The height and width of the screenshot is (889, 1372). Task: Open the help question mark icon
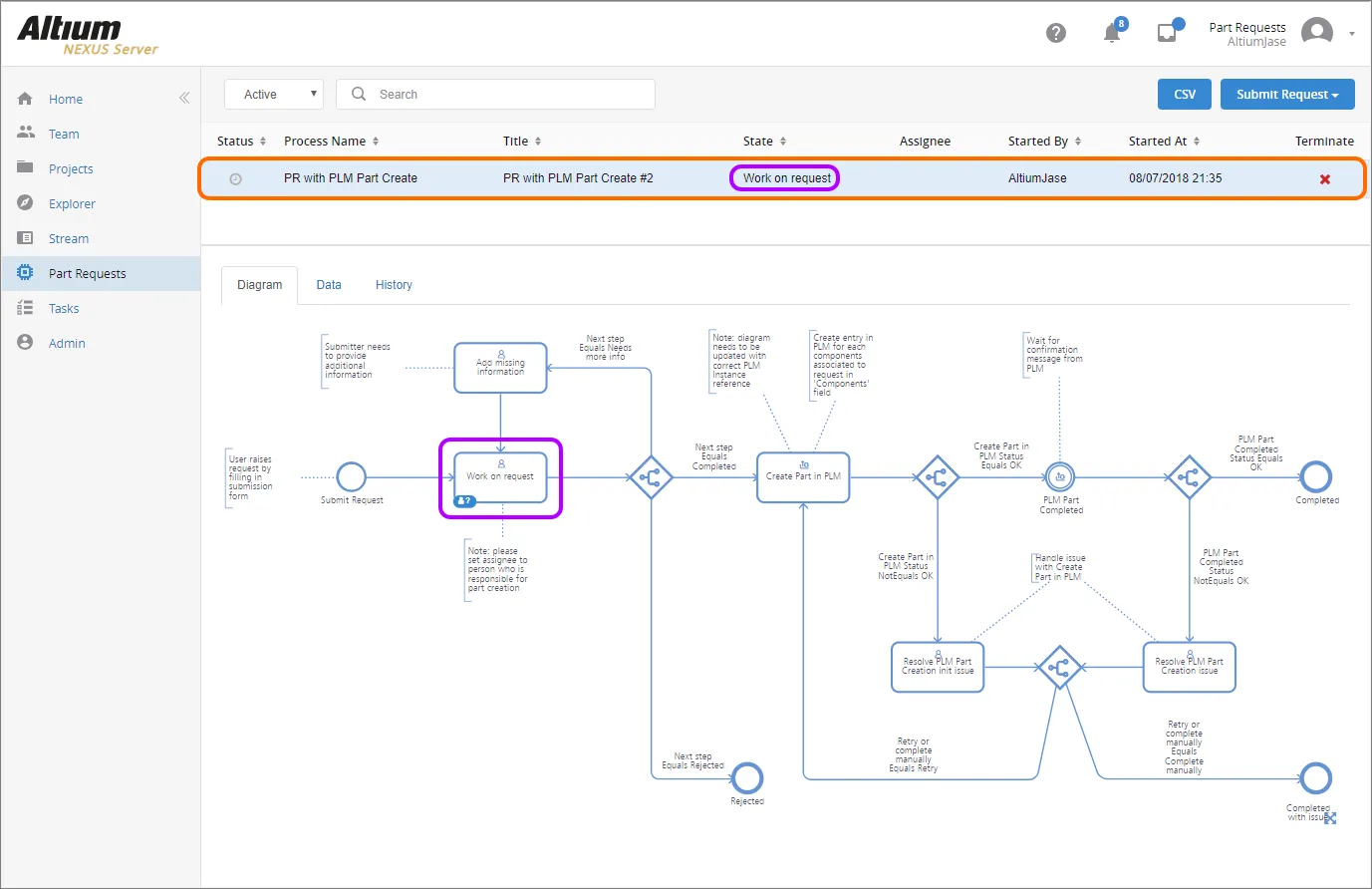[x=1056, y=33]
